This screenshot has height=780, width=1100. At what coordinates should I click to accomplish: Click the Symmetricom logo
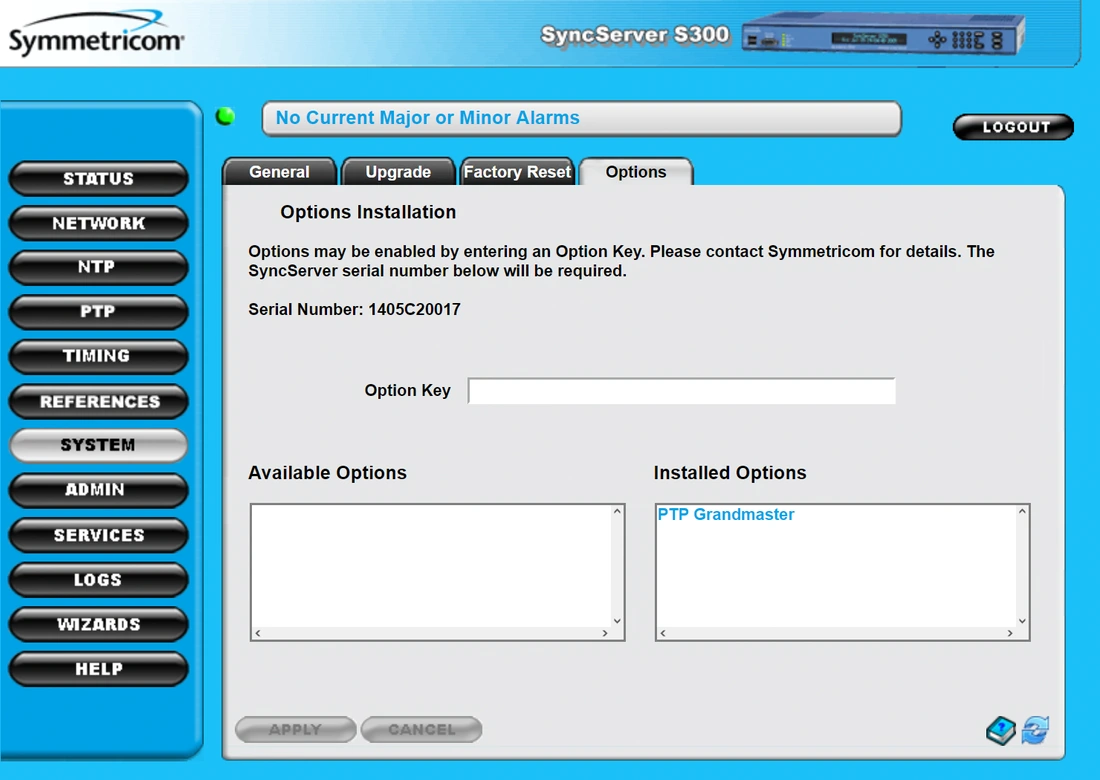tap(96, 36)
